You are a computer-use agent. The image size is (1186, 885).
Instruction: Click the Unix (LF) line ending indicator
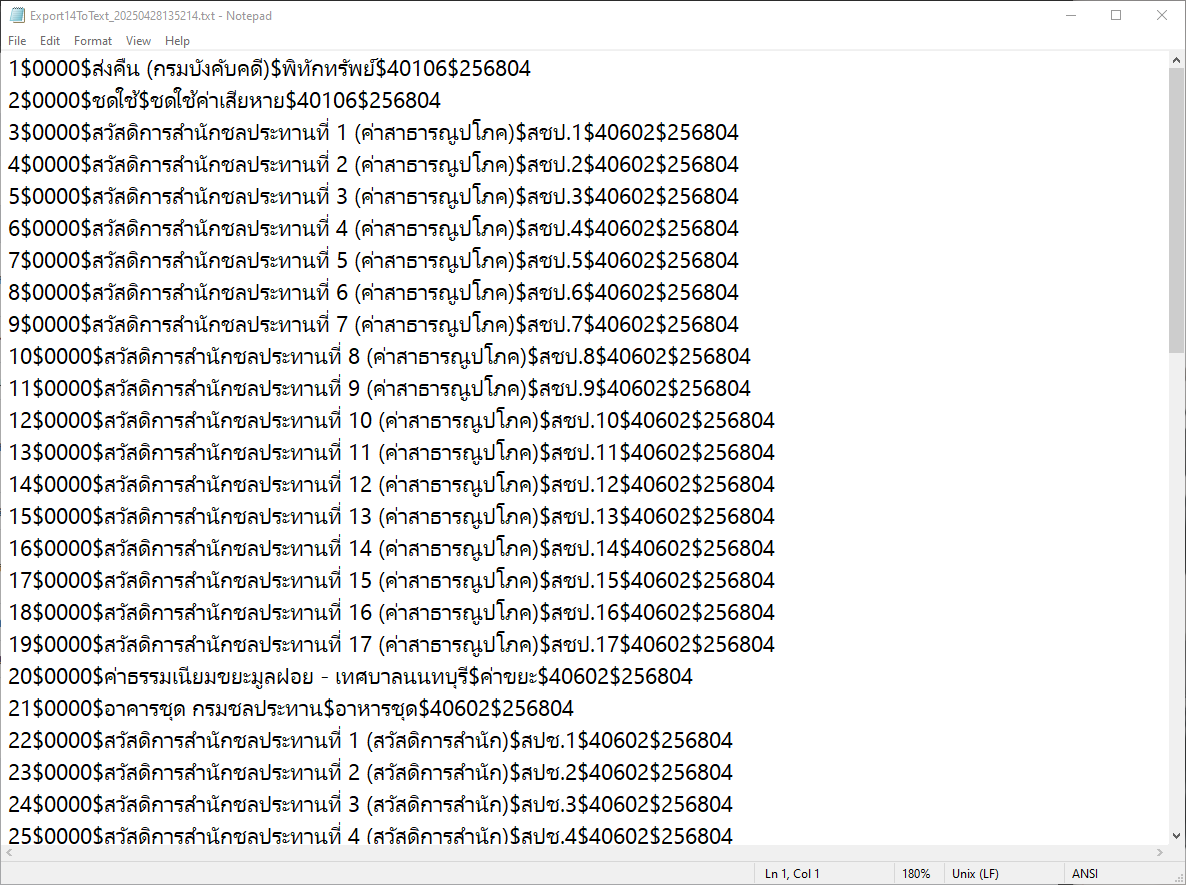[x=975, y=874]
